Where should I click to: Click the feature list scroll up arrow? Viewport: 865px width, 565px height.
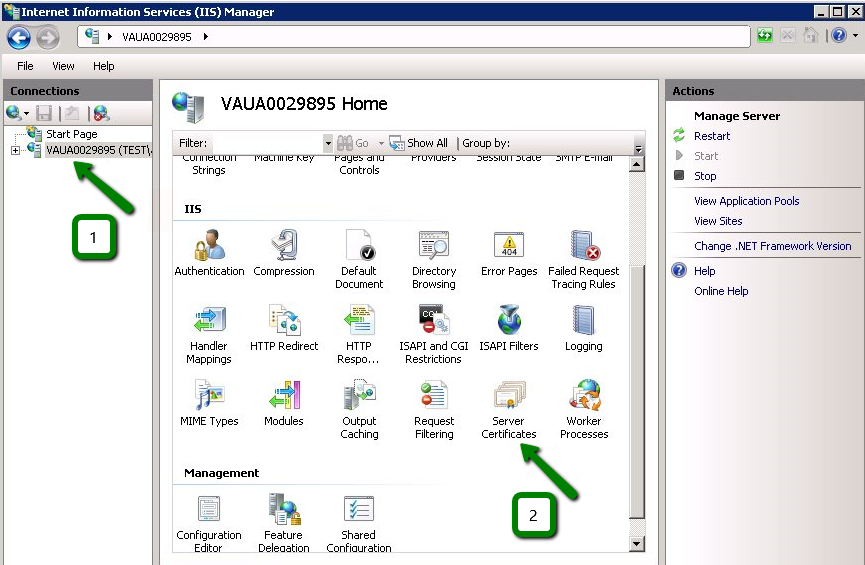pyautogui.click(x=637, y=164)
